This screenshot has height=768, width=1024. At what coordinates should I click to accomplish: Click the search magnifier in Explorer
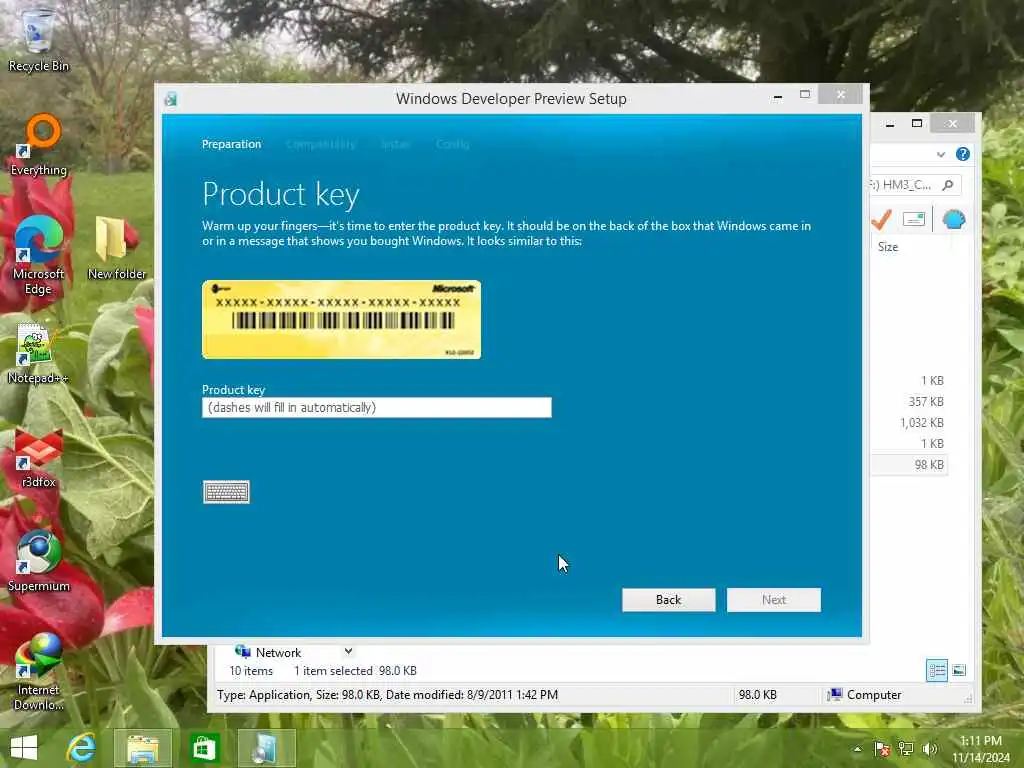click(948, 185)
